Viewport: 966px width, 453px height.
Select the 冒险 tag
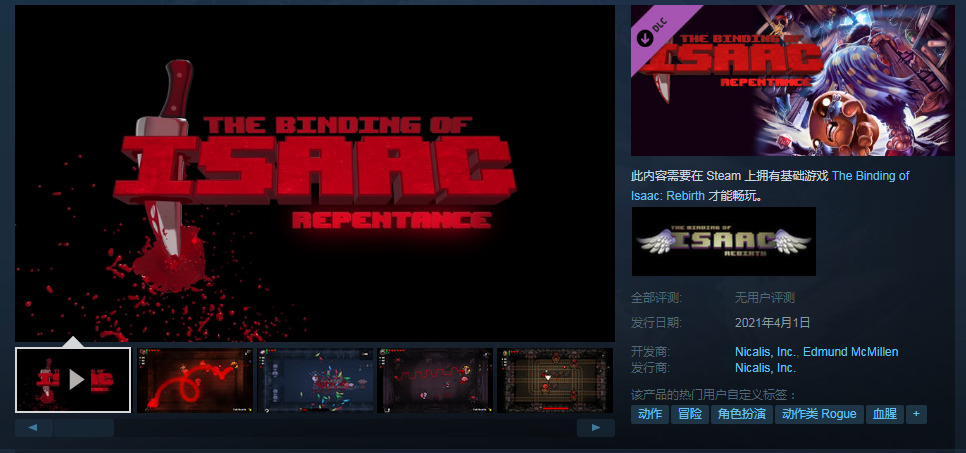click(689, 414)
